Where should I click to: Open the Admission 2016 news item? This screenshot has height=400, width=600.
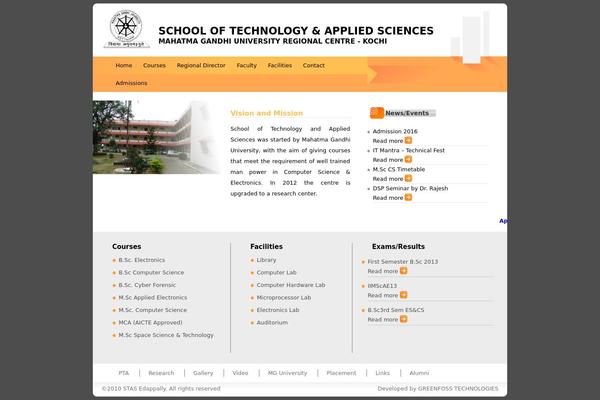coord(395,131)
